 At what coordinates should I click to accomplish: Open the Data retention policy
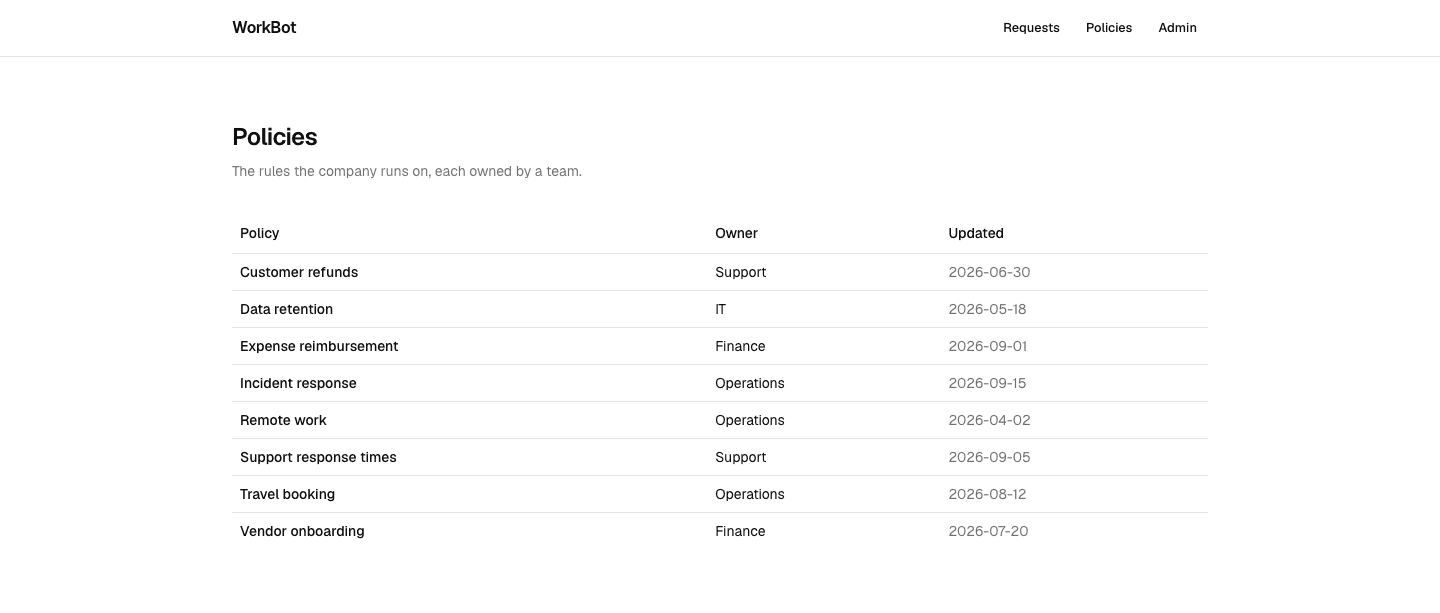click(286, 309)
